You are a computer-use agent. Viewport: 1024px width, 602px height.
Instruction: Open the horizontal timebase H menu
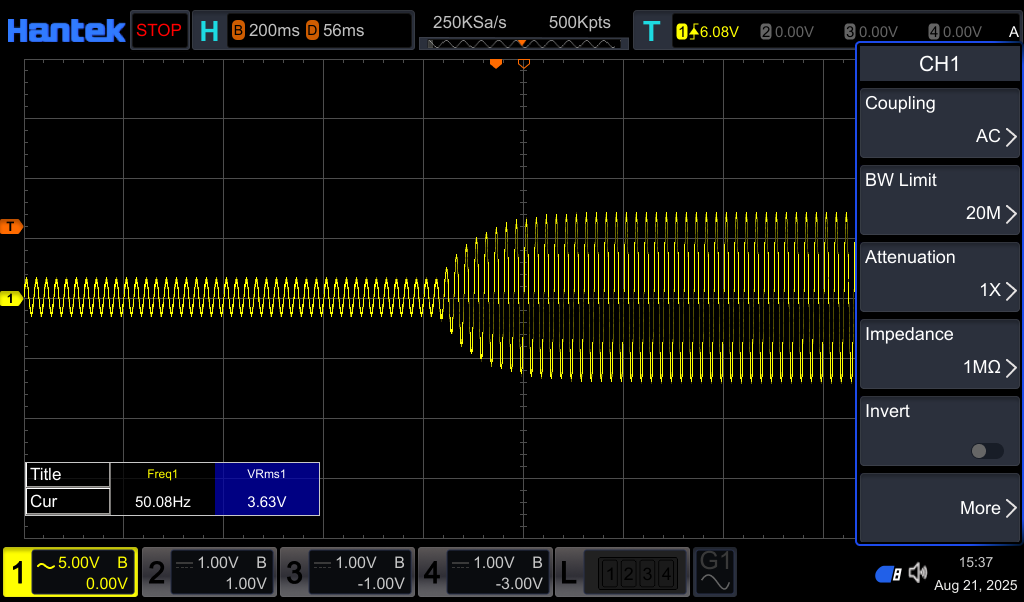point(209,31)
